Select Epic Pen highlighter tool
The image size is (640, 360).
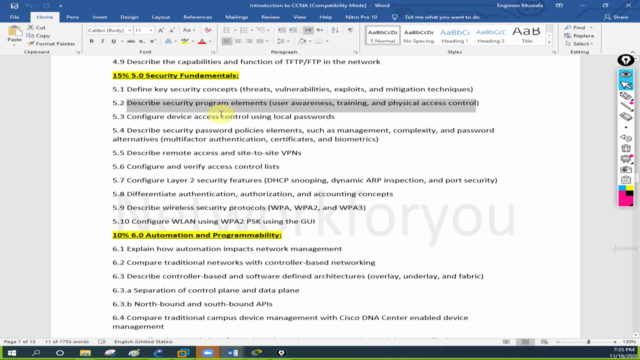[626, 96]
